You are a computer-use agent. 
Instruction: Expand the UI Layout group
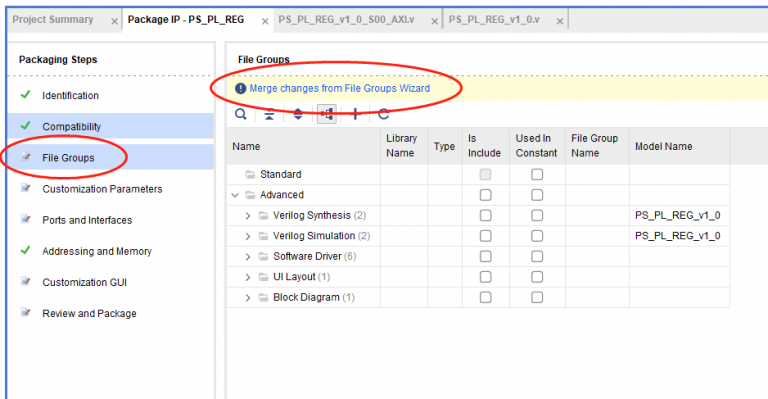point(248,277)
